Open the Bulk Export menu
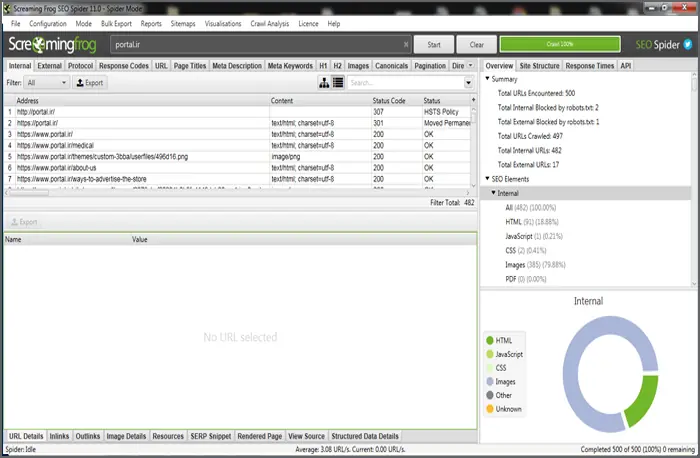 tap(116, 24)
